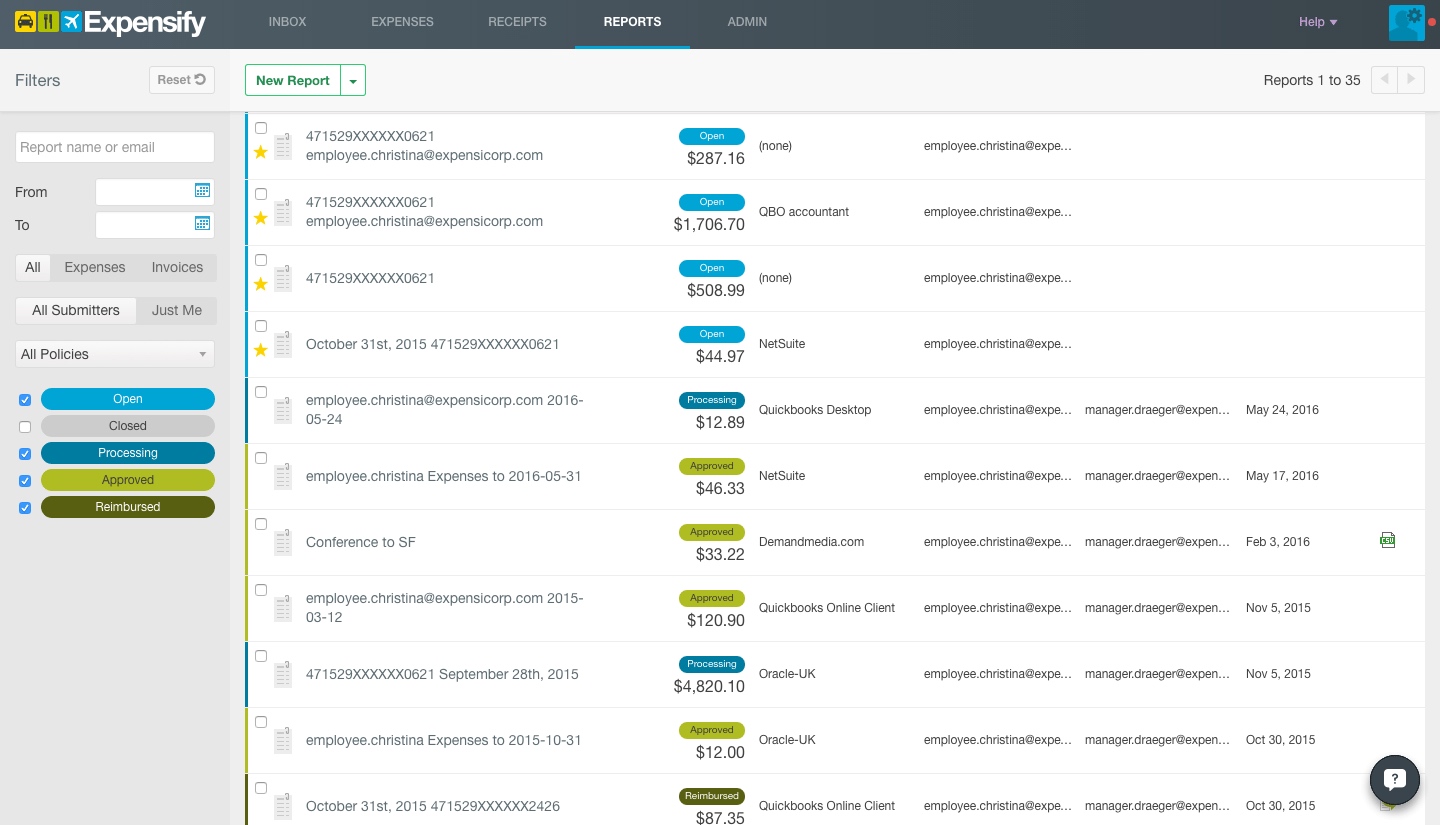Click the Expensify logo
The height and width of the screenshot is (825, 1440).
[110, 23]
